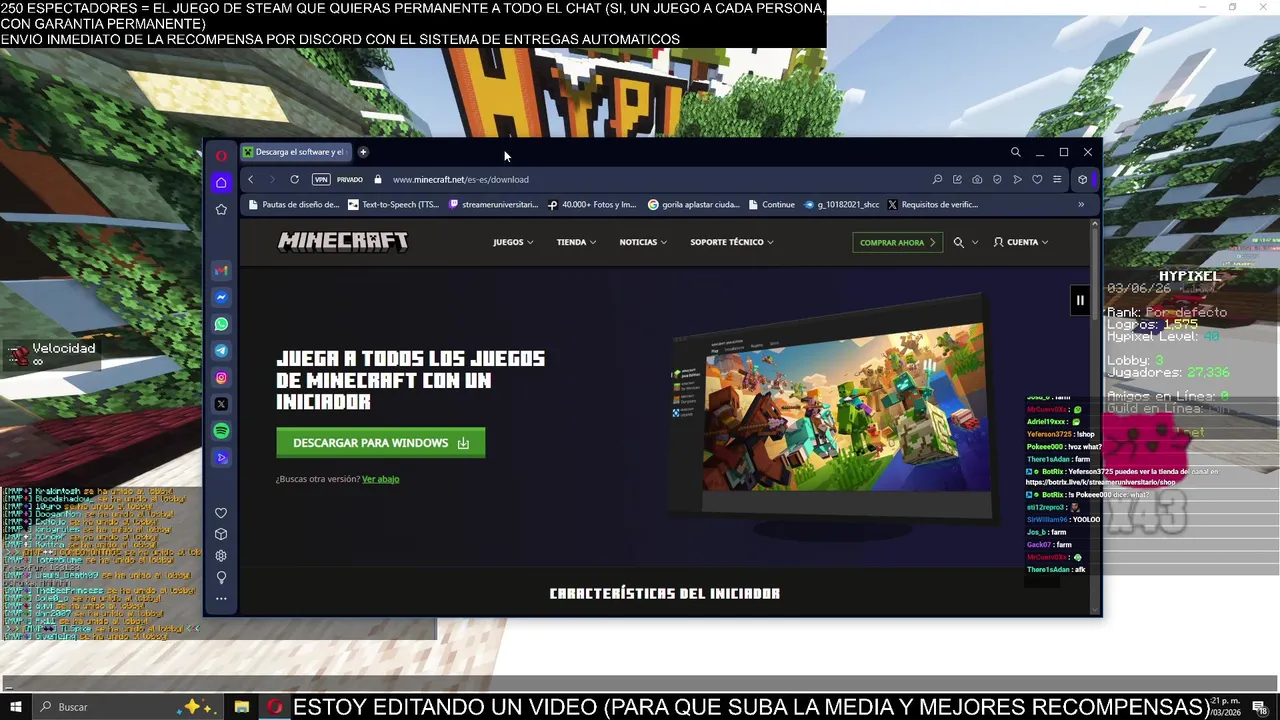Open '40.000+ Fotos y Im...' bookmark
This screenshot has height=720, width=1280.
pyautogui.click(x=591, y=204)
